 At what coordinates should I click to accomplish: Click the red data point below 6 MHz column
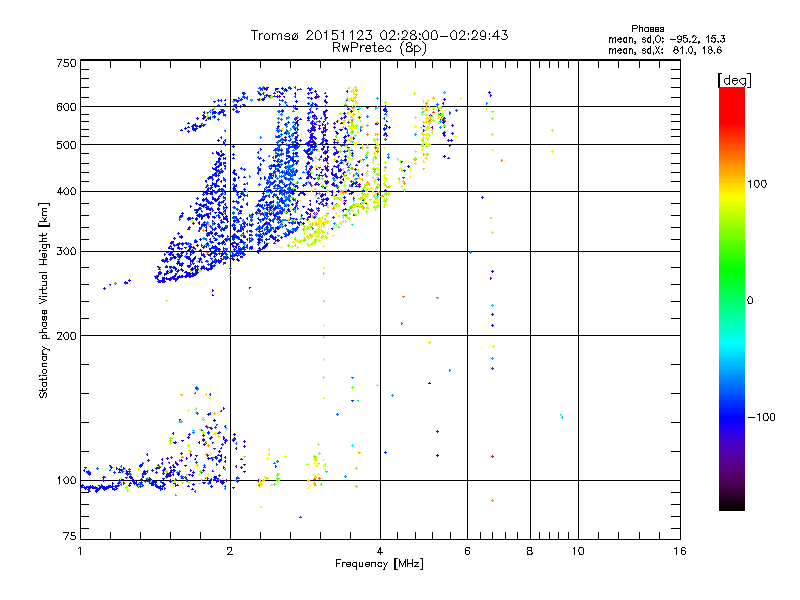492,457
